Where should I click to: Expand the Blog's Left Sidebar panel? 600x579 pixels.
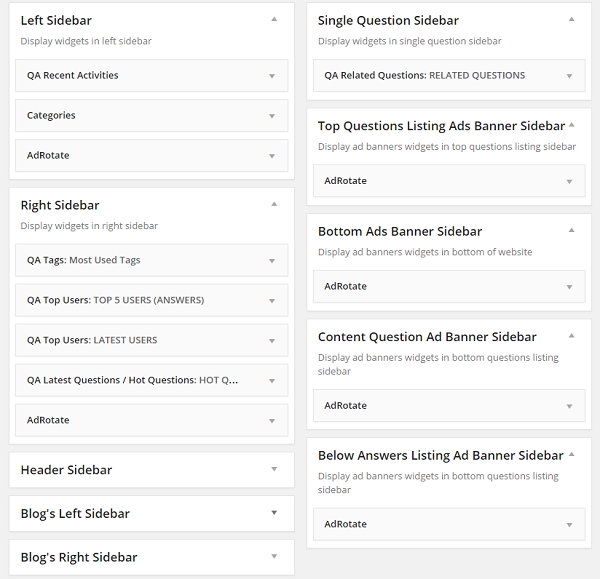point(274,513)
